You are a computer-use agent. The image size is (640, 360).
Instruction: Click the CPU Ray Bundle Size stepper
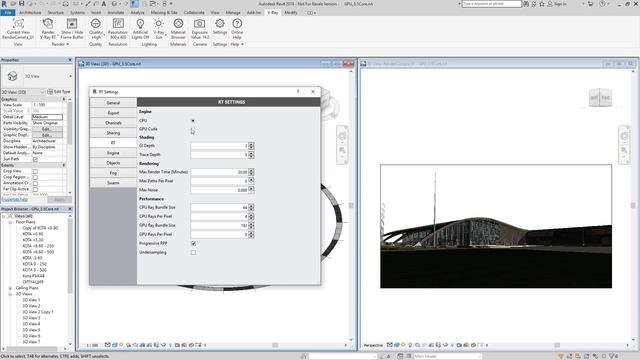[x=251, y=208]
